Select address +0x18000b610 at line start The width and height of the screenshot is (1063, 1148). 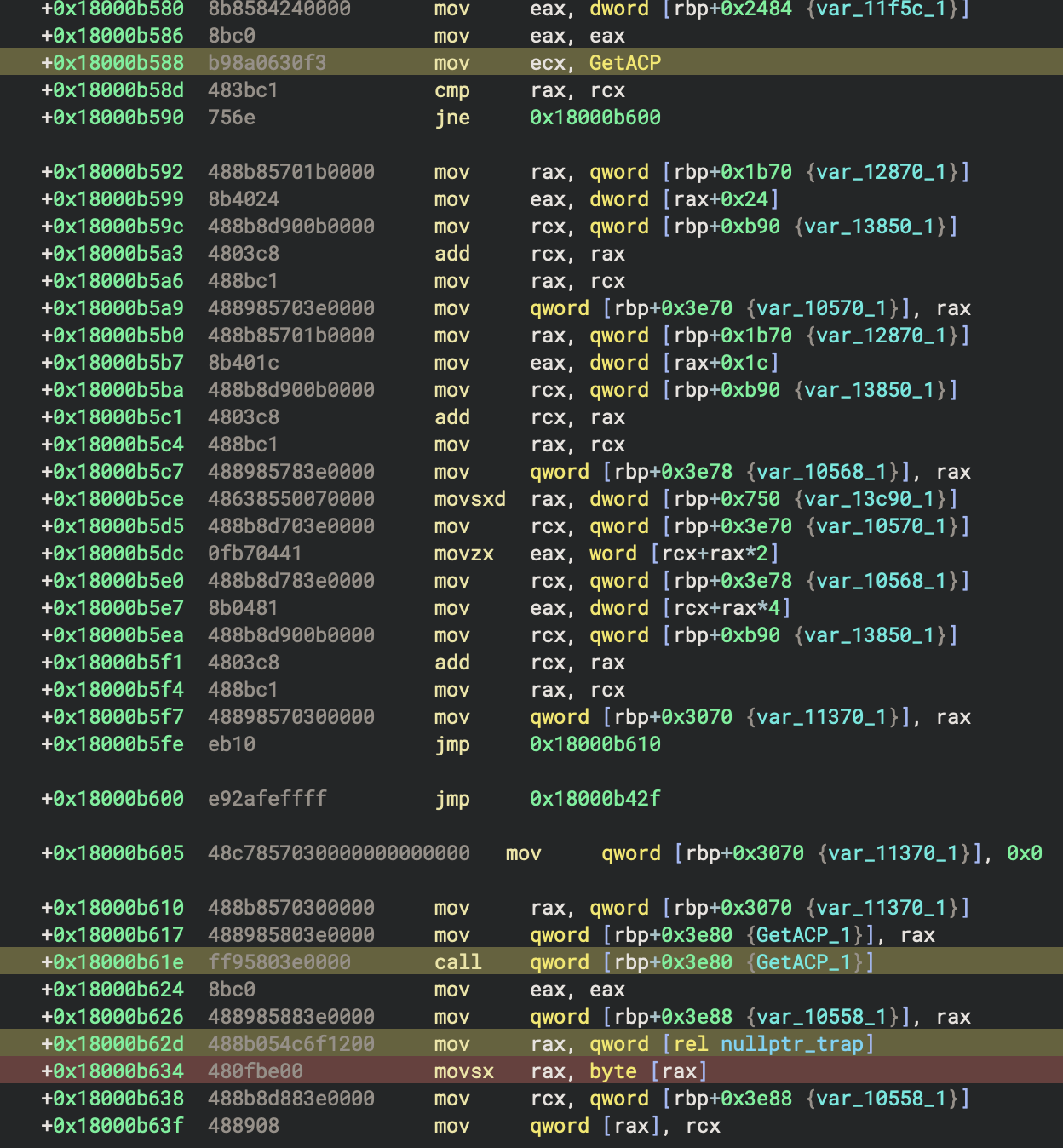[x=112, y=908]
